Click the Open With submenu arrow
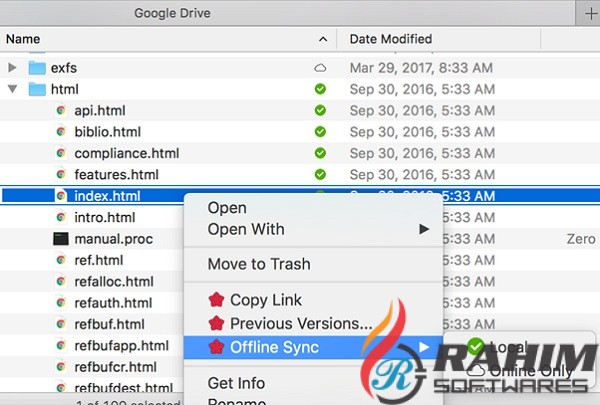 coord(424,229)
